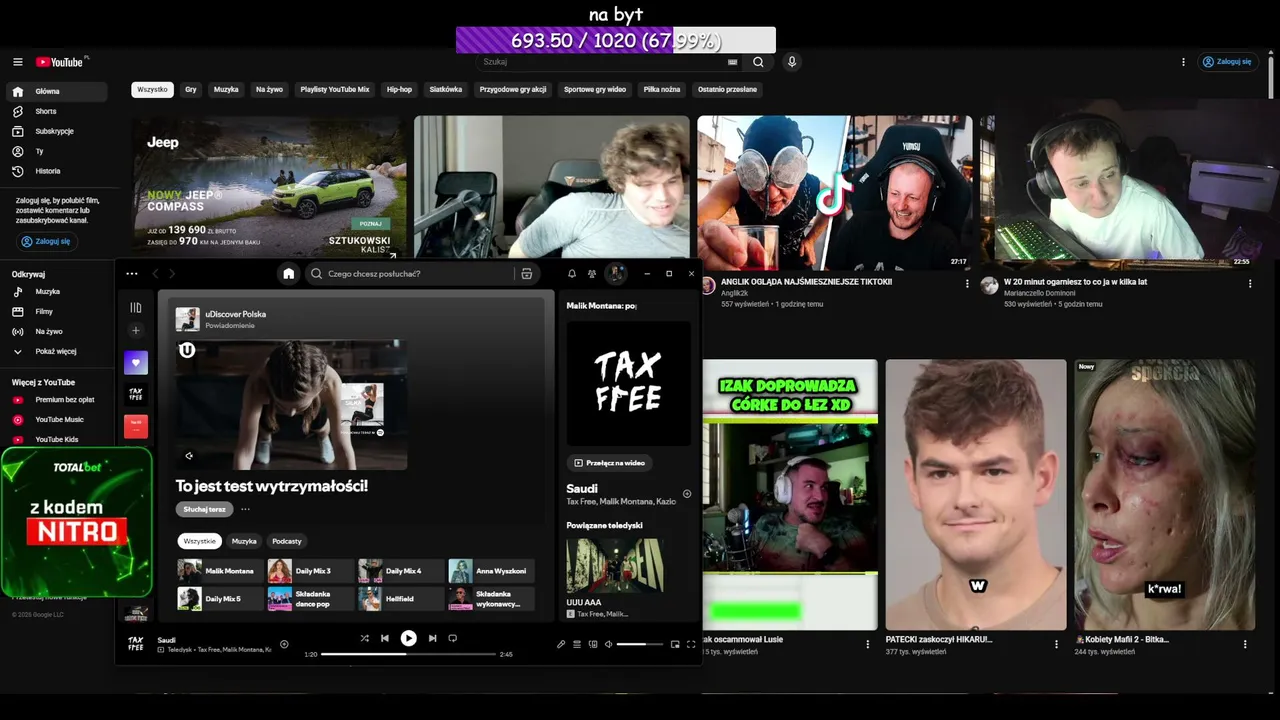Select the Gry chip on YouTube
Viewport: 1280px width, 720px height.
[x=191, y=89]
